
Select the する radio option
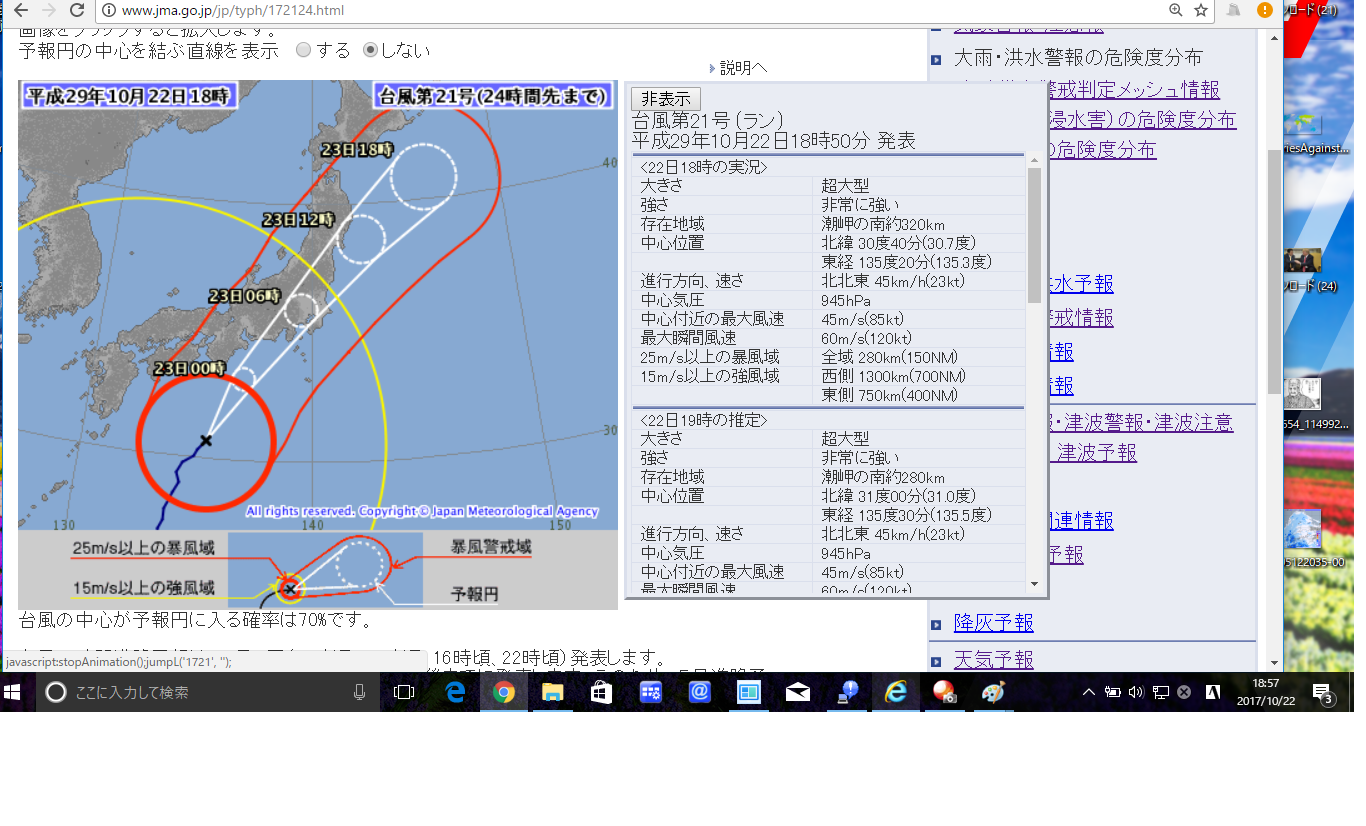click(x=304, y=50)
